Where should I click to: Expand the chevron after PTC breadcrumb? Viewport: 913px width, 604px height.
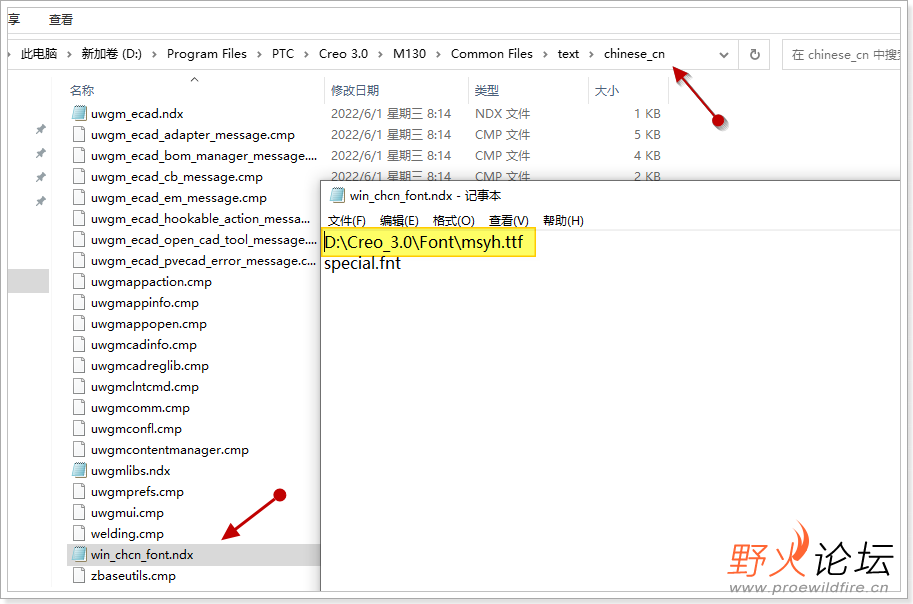pyautogui.click(x=306, y=54)
